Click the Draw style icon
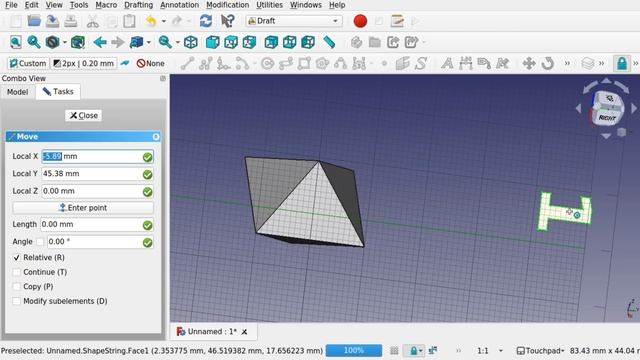The width and height of the screenshot is (640, 360). click(52, 42)
